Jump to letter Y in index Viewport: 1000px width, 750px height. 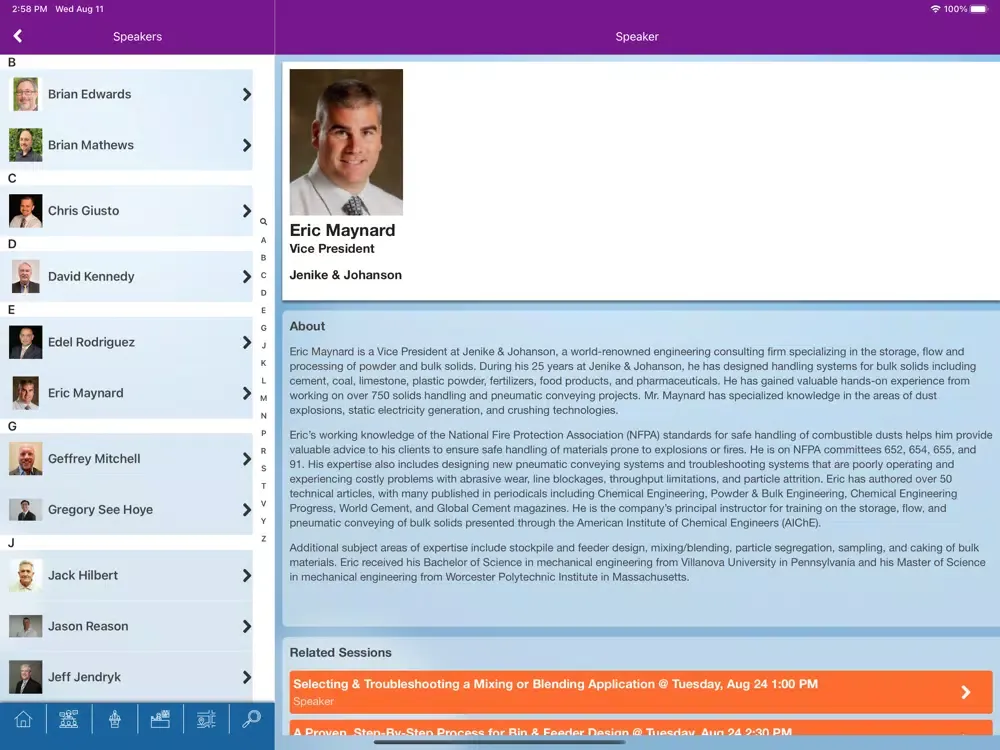[263, 521]
